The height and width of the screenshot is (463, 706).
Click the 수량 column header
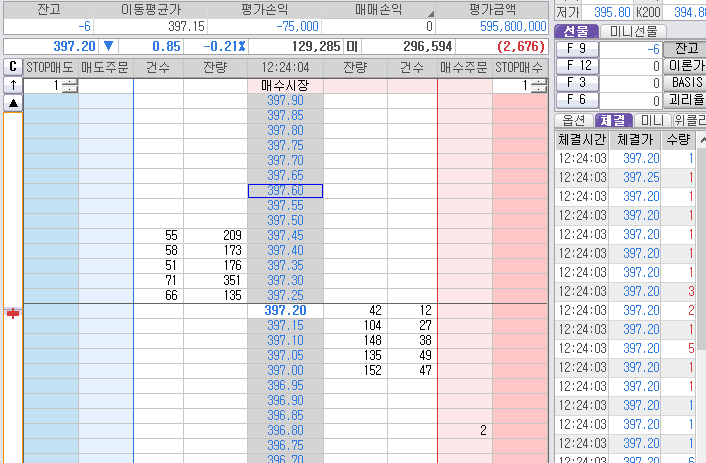click(x=678, y=140)
